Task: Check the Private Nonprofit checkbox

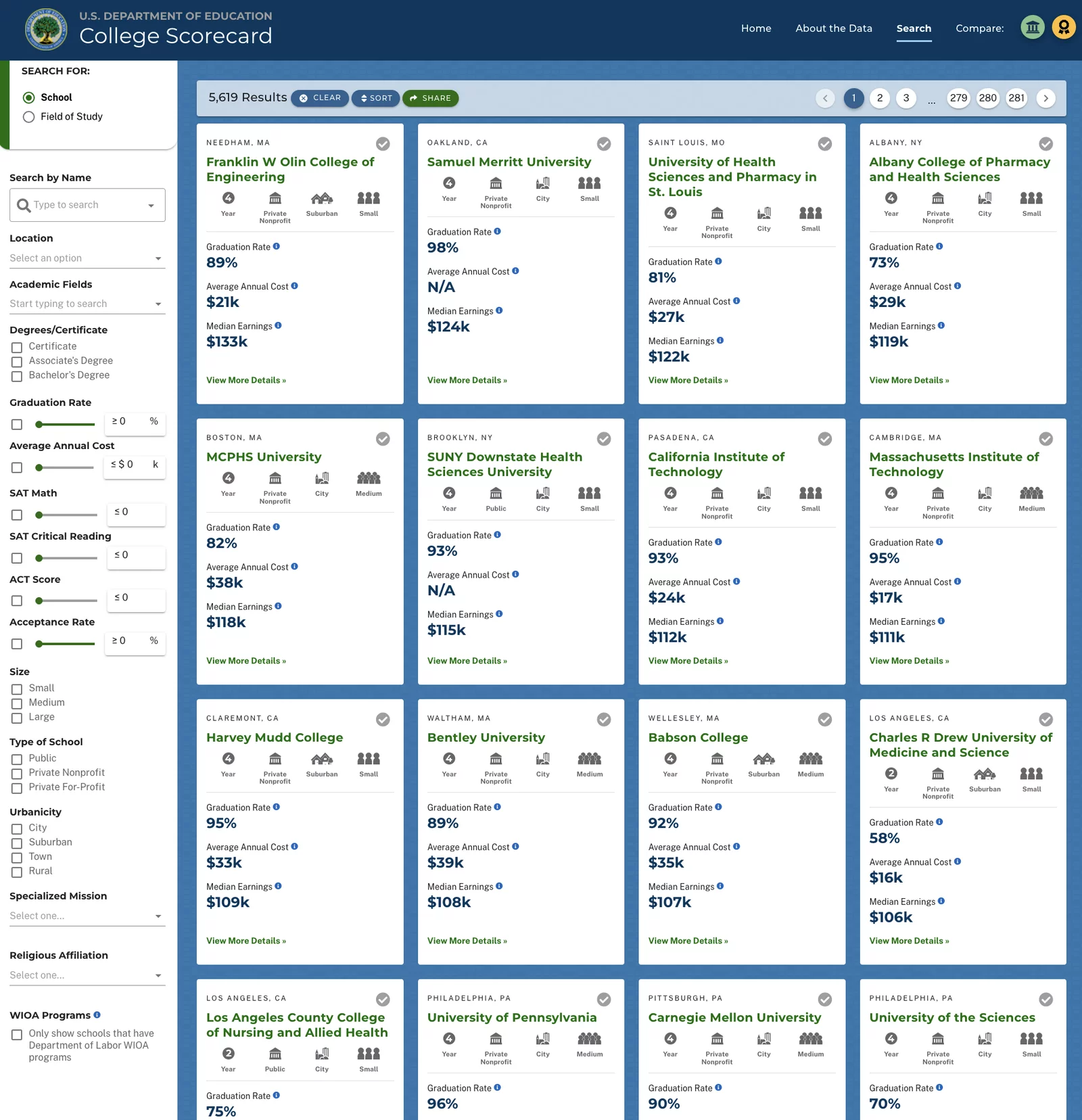Action: tap(17, 774)
